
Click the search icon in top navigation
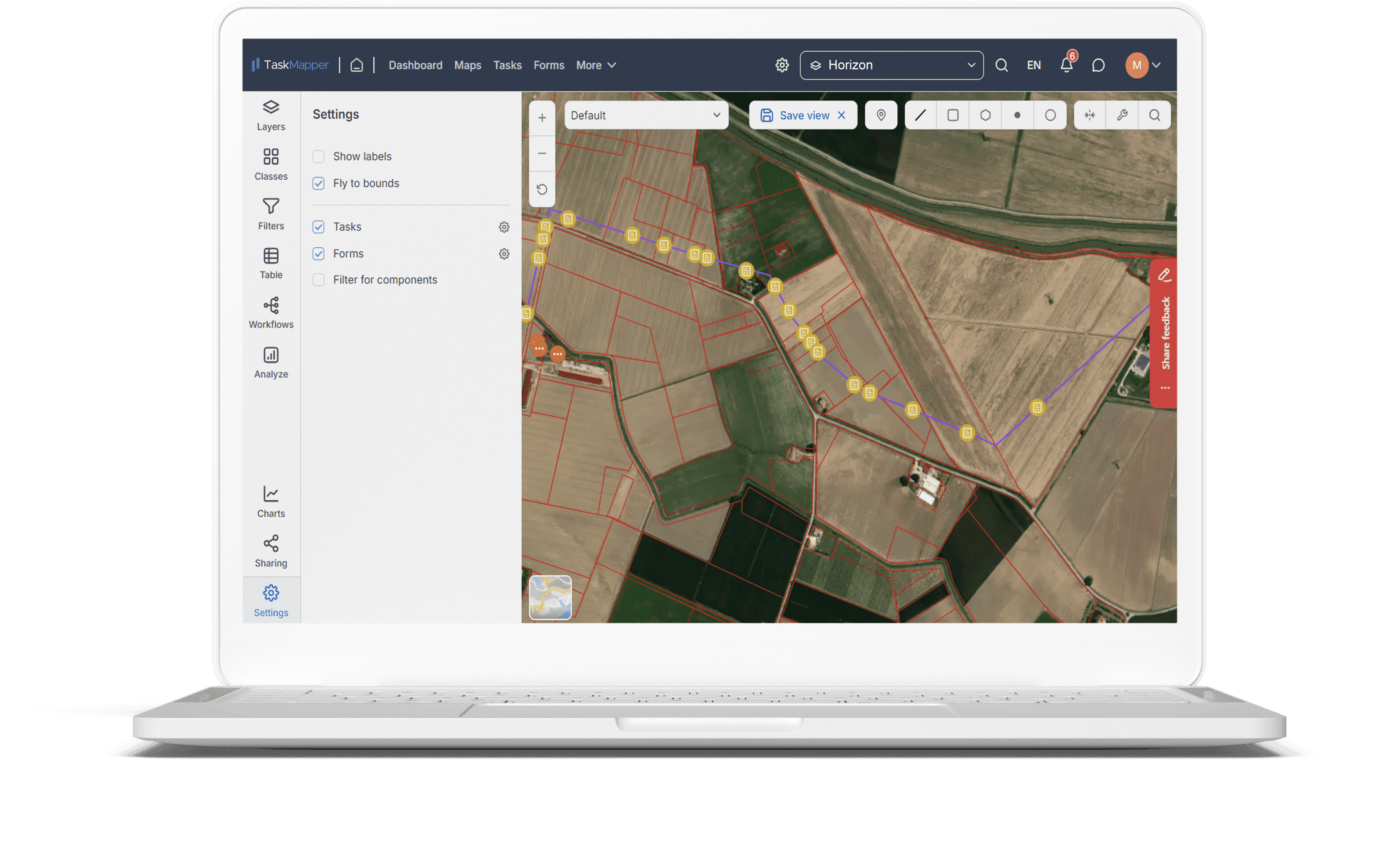[1002, 65]
